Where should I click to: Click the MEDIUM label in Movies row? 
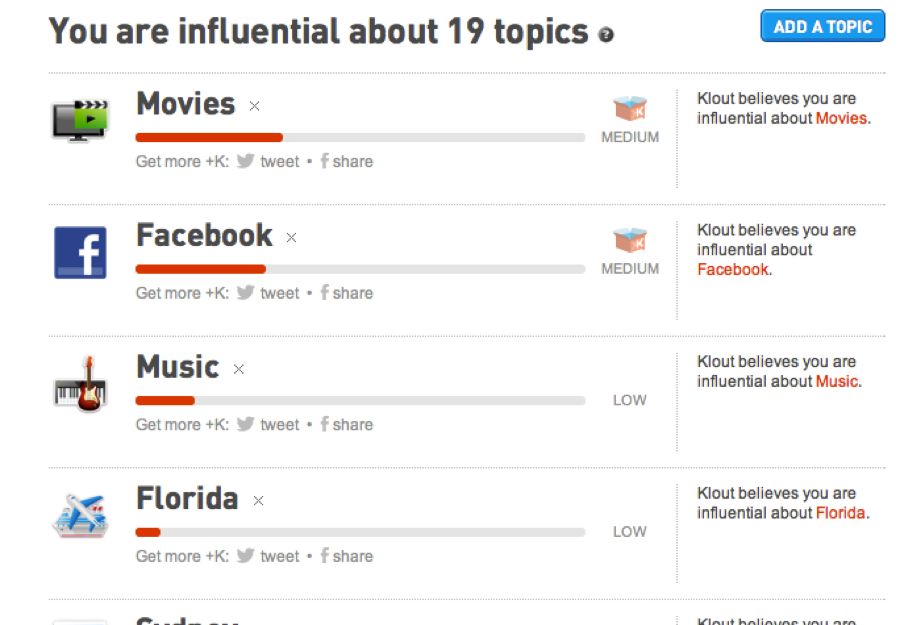pyautogui.click(x=630, y=137)
